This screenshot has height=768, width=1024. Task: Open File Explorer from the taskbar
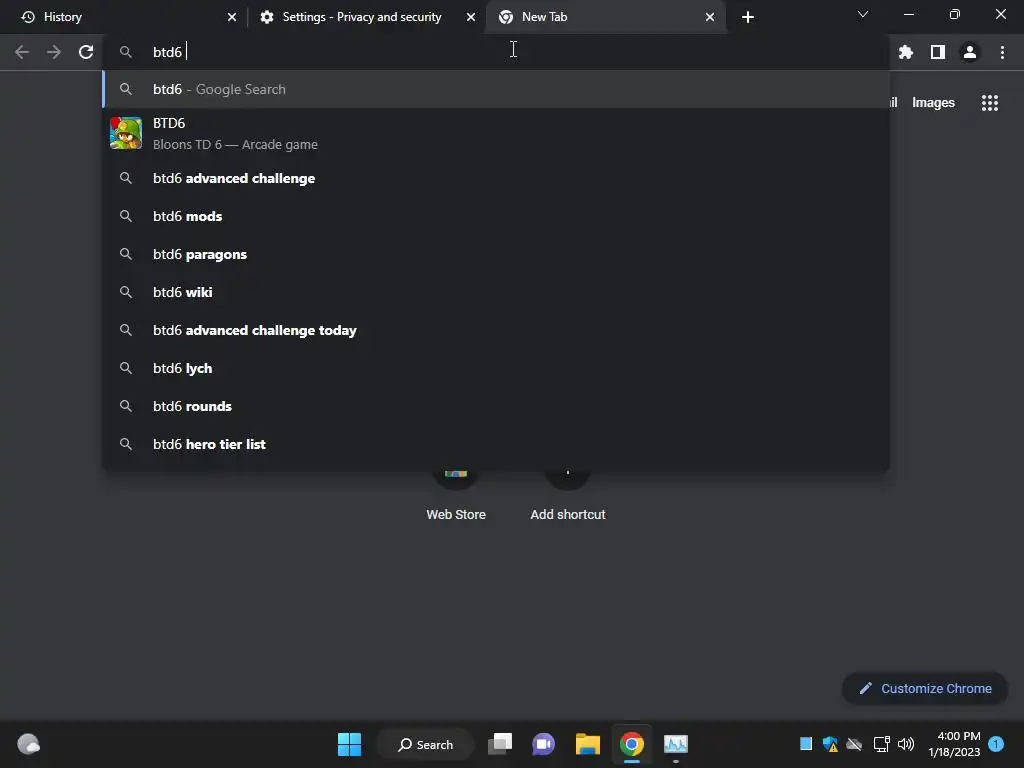(588, 744)
